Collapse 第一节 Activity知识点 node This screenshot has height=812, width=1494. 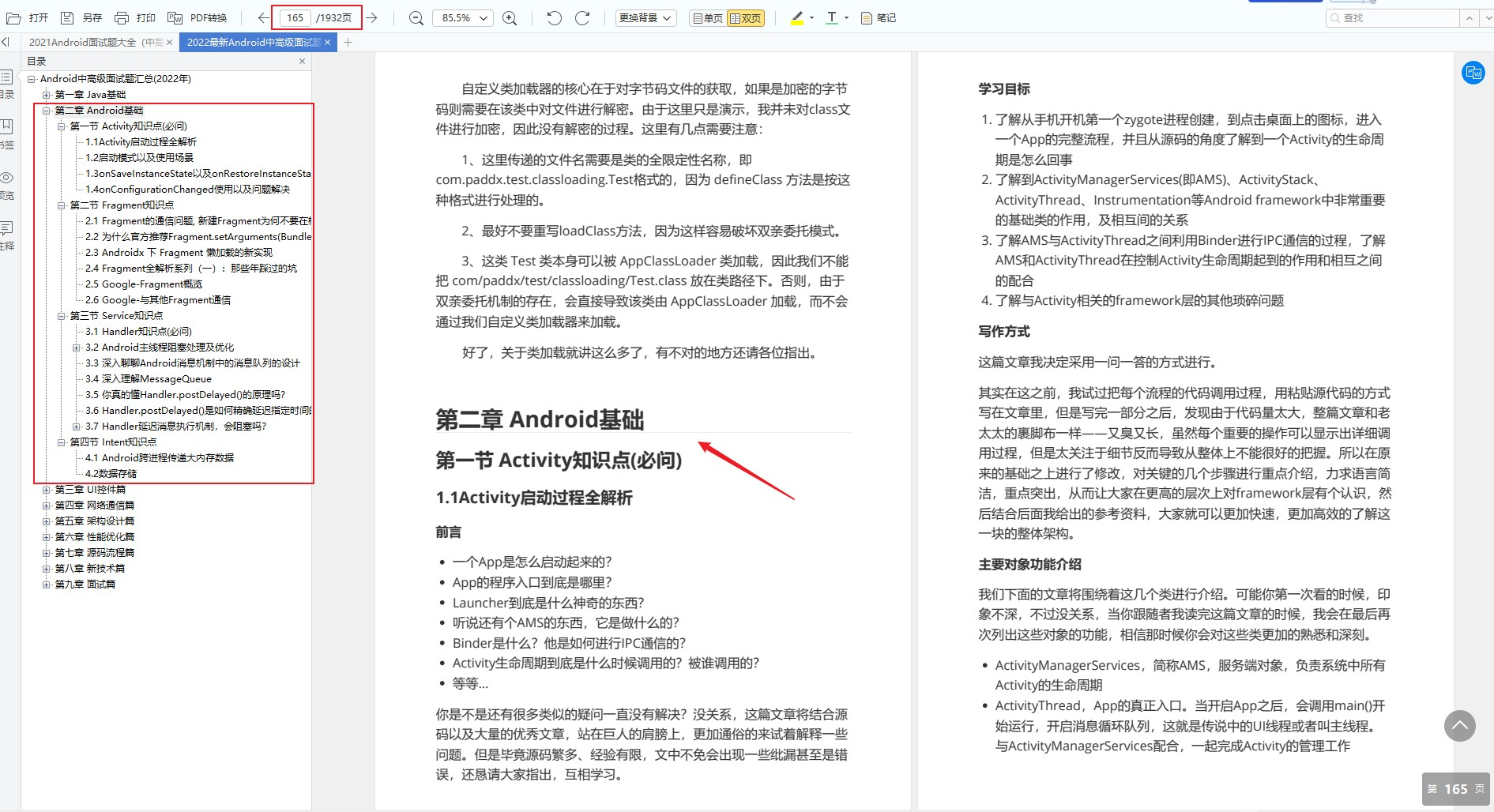pos(62,126)
